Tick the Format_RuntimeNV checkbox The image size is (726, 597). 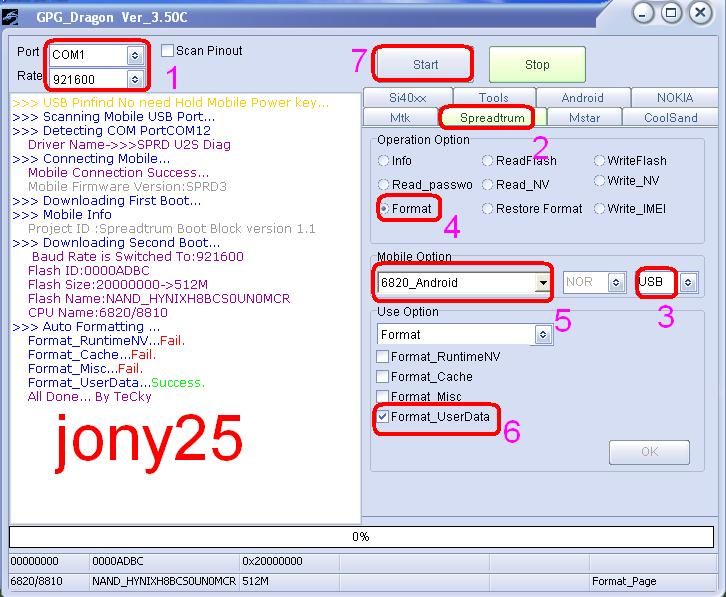[383, 357]
